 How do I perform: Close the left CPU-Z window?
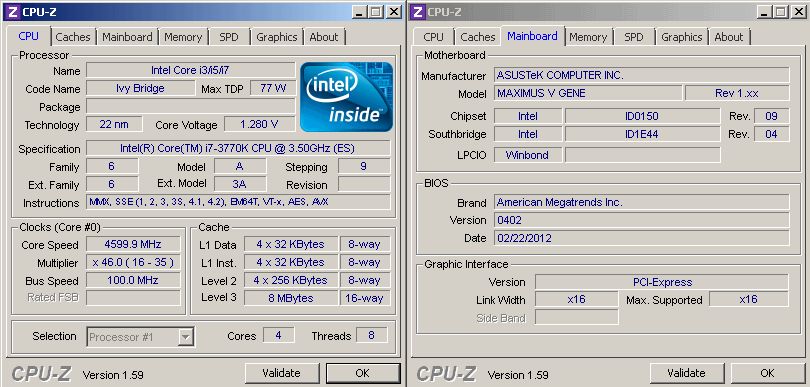[x=394, y=12]
